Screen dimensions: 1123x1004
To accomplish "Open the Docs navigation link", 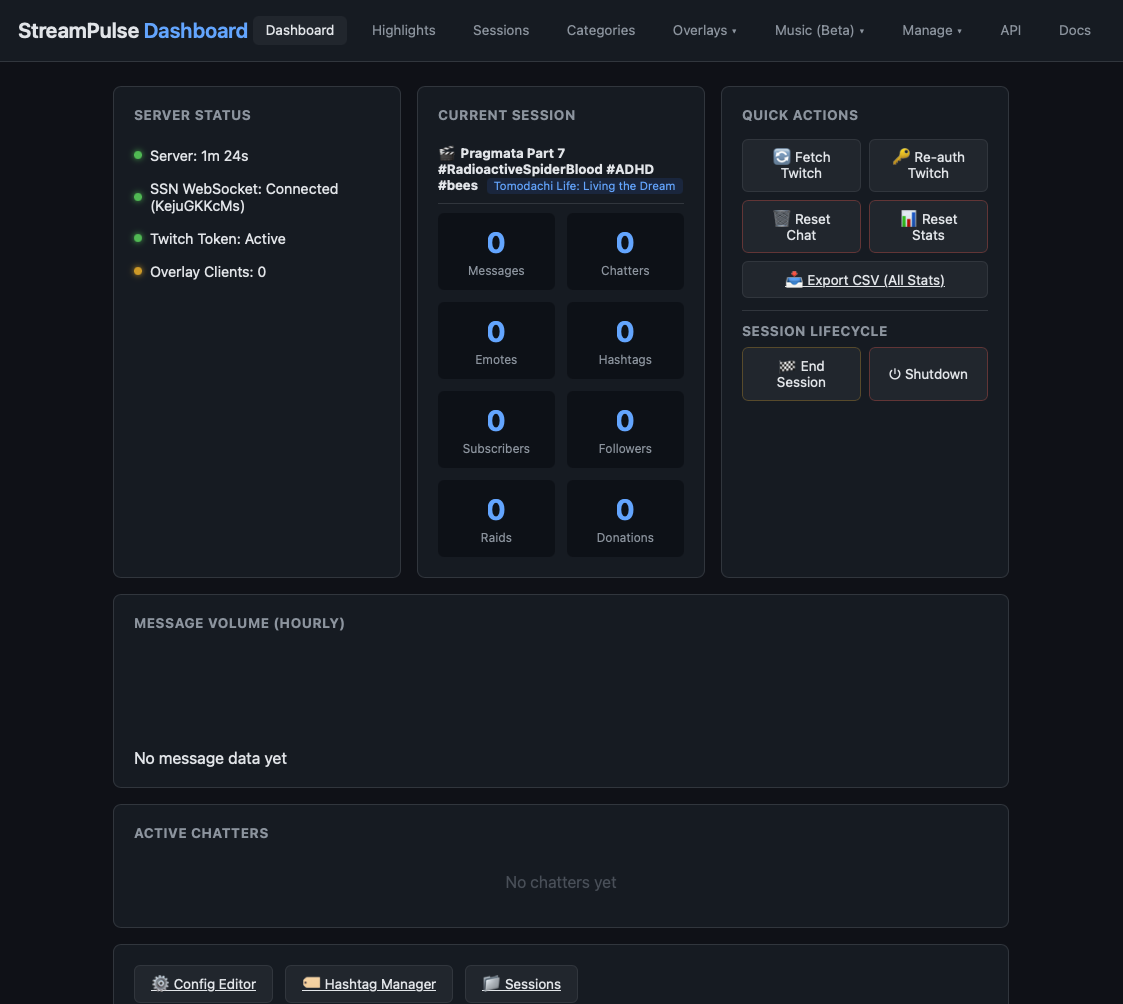I will 1074,30.
